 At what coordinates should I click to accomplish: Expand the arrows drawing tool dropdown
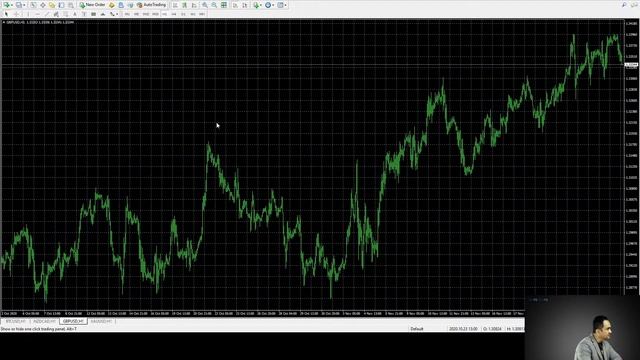(x=117, y=14)
